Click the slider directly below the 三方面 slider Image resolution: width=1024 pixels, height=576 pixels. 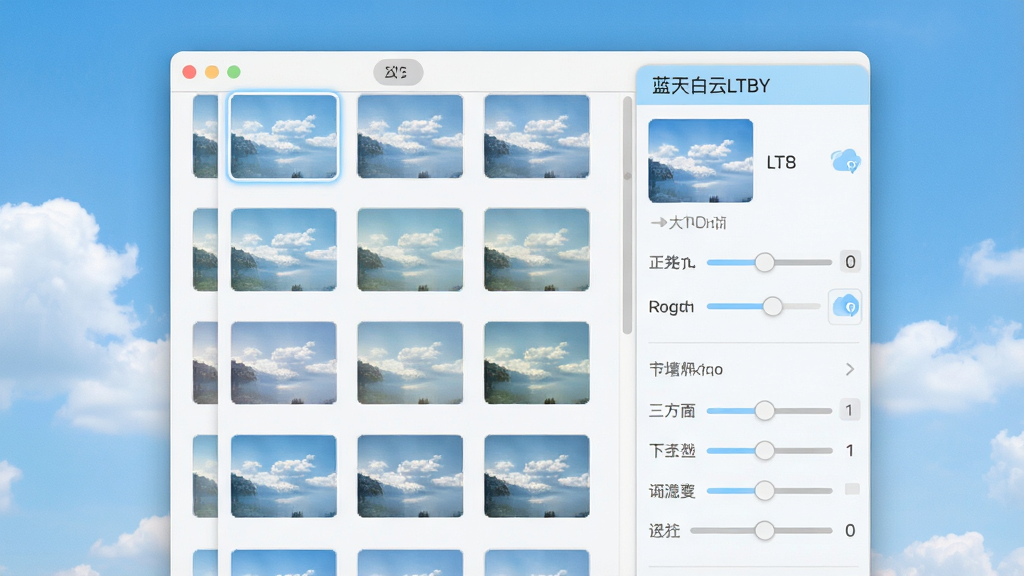[769, 451]
